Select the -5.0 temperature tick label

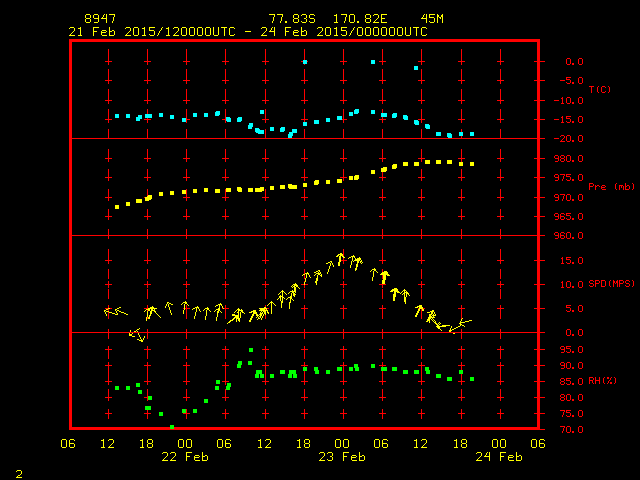tap(571, 80)
